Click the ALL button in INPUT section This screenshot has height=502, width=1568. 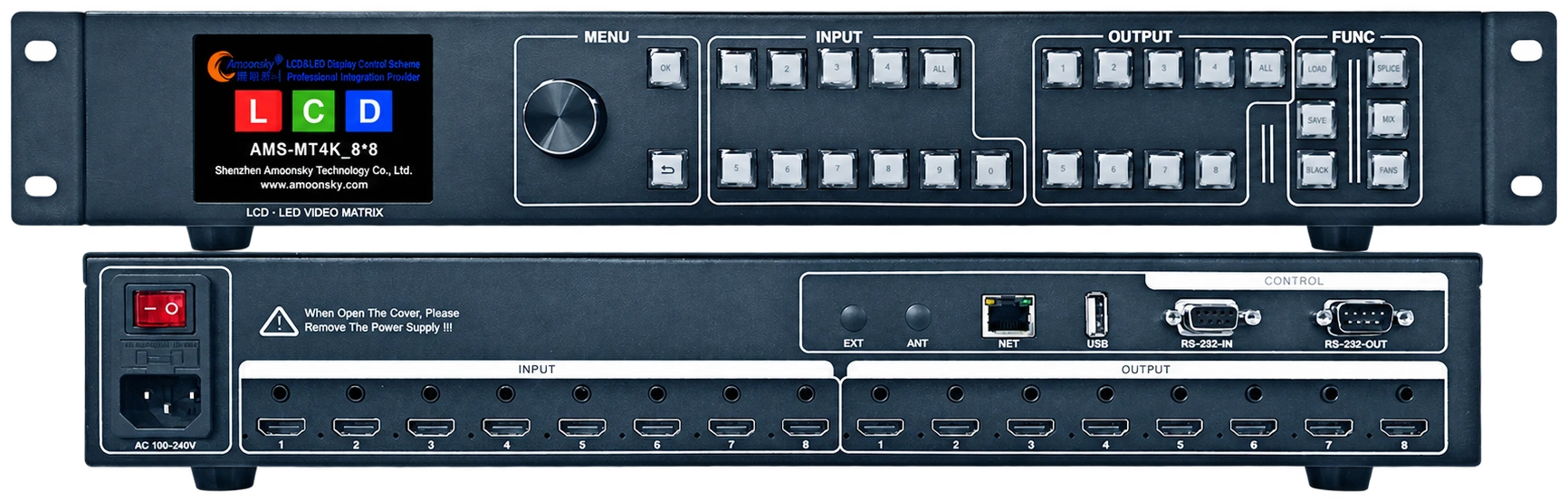(x=939, y=69)
